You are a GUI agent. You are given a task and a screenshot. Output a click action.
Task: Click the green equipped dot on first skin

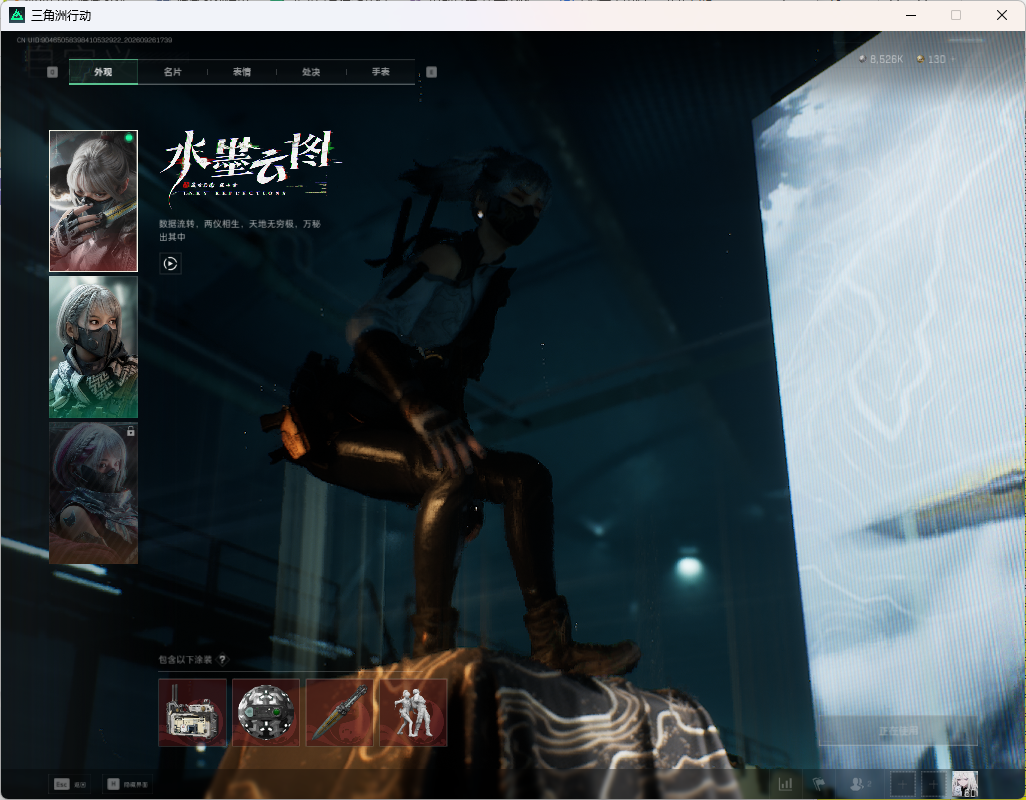point(129,137)
